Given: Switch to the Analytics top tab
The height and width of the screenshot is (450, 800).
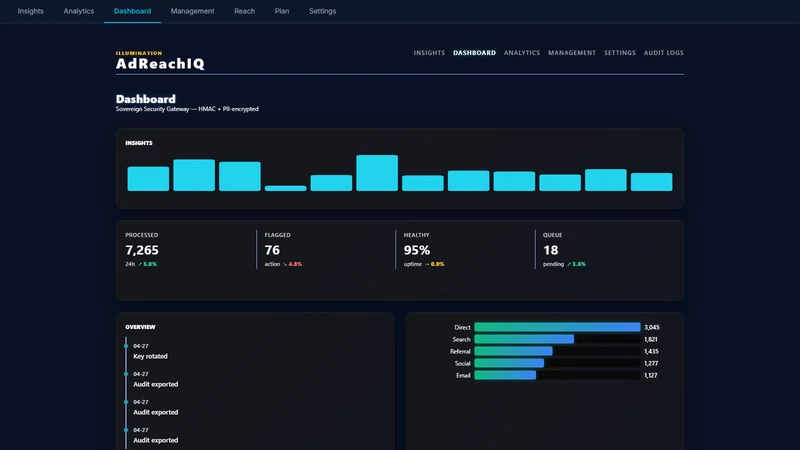Looking at the screenshot, I should point(79,11).
